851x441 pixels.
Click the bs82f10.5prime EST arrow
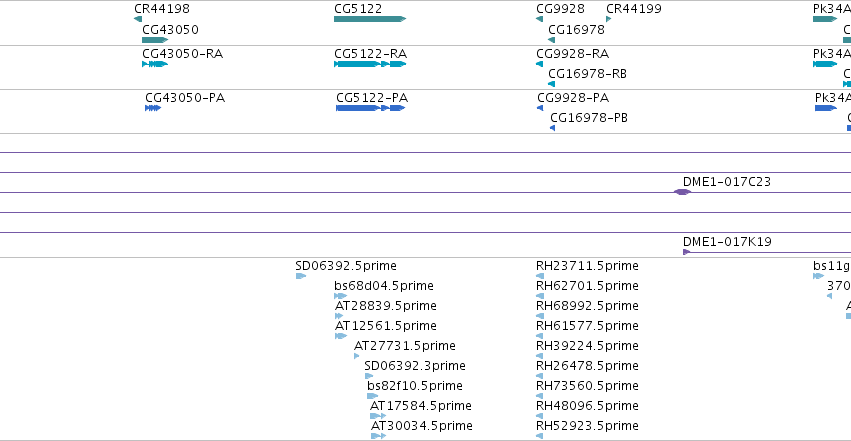372,396
